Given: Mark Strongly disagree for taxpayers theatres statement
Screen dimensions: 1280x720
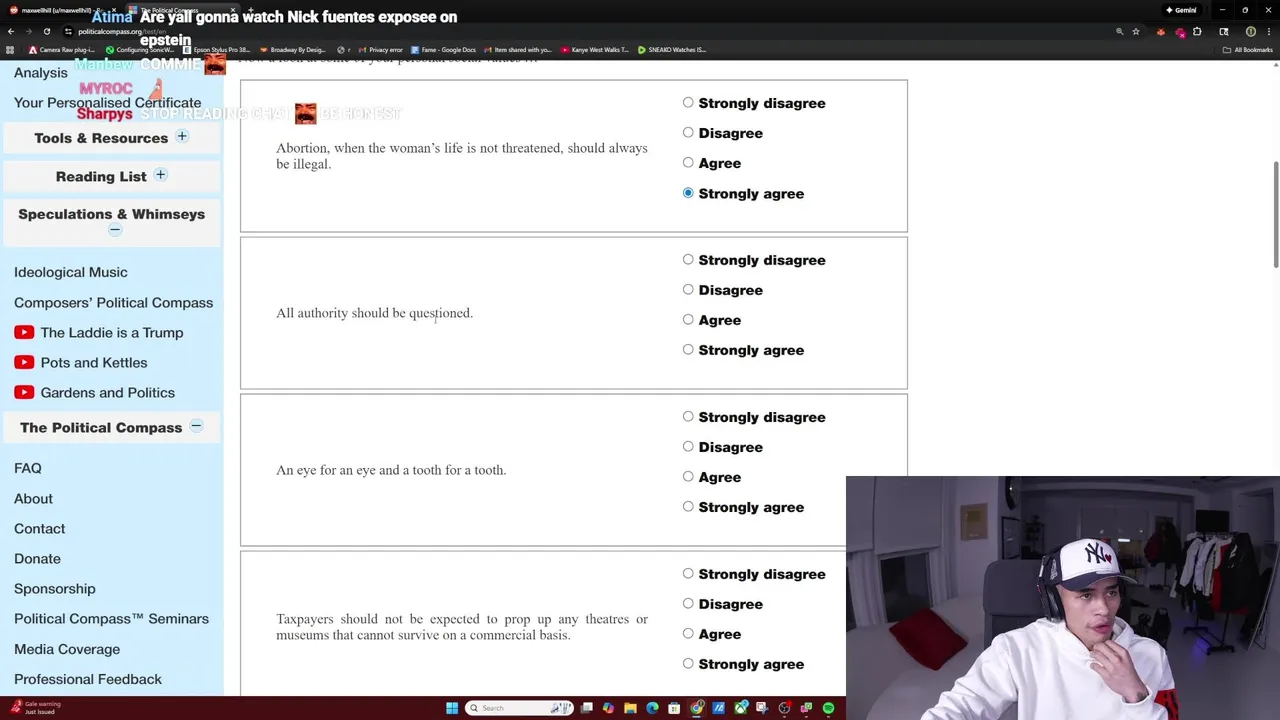Looking at the screenshot, I should [x=688, y=573].
